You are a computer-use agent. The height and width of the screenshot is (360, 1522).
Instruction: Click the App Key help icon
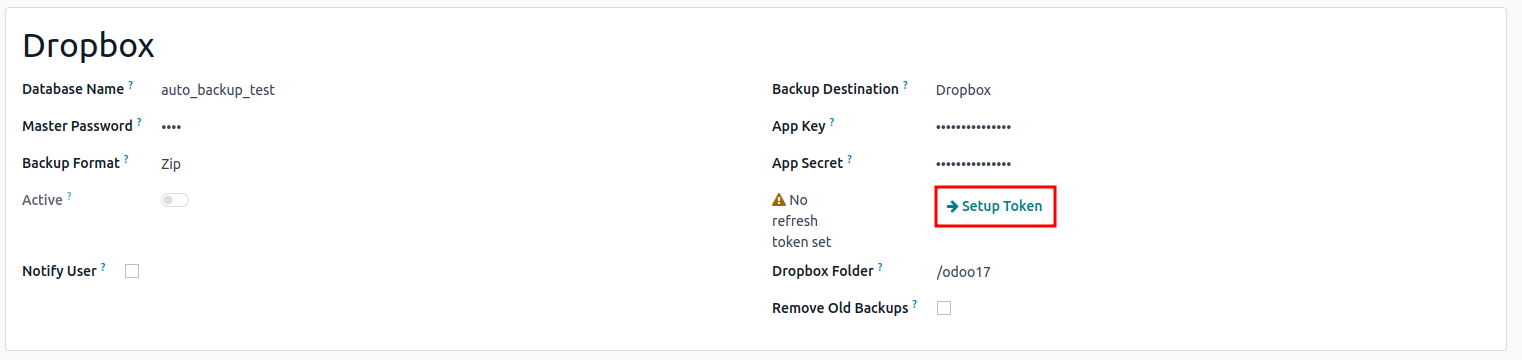[832, 123]
